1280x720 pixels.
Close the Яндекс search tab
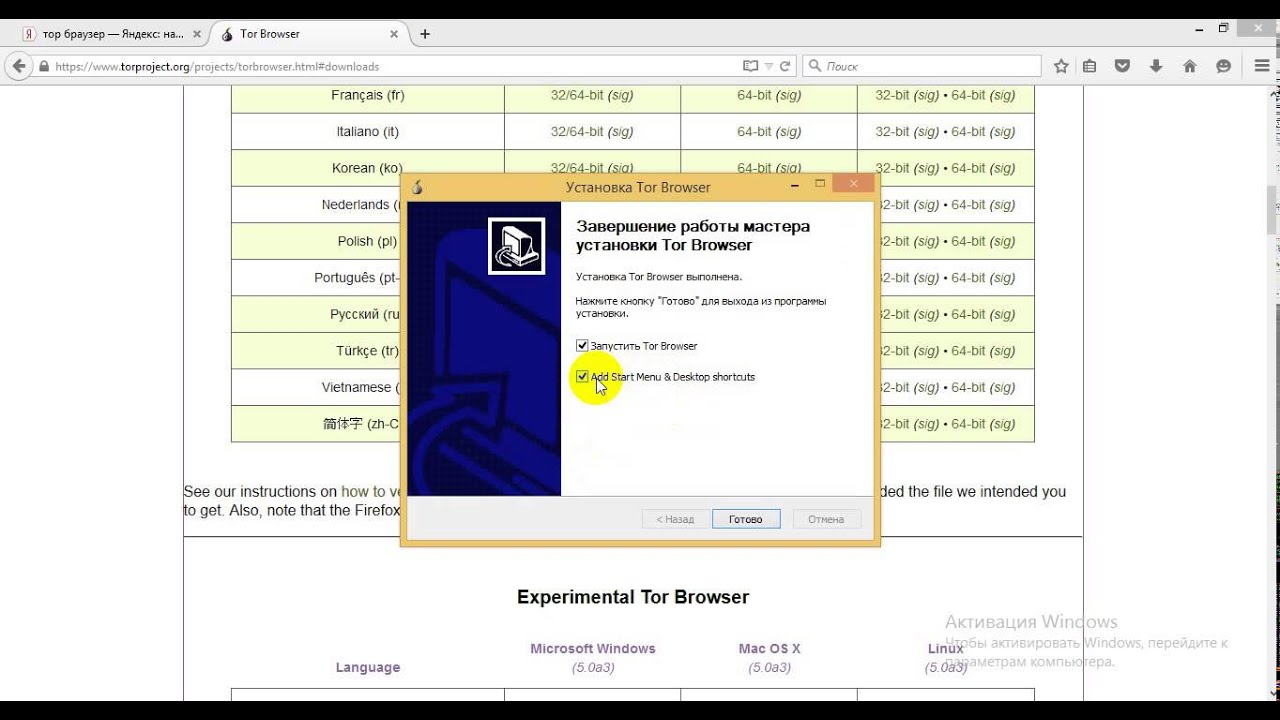pyautogui.click(x=197, y=34)
